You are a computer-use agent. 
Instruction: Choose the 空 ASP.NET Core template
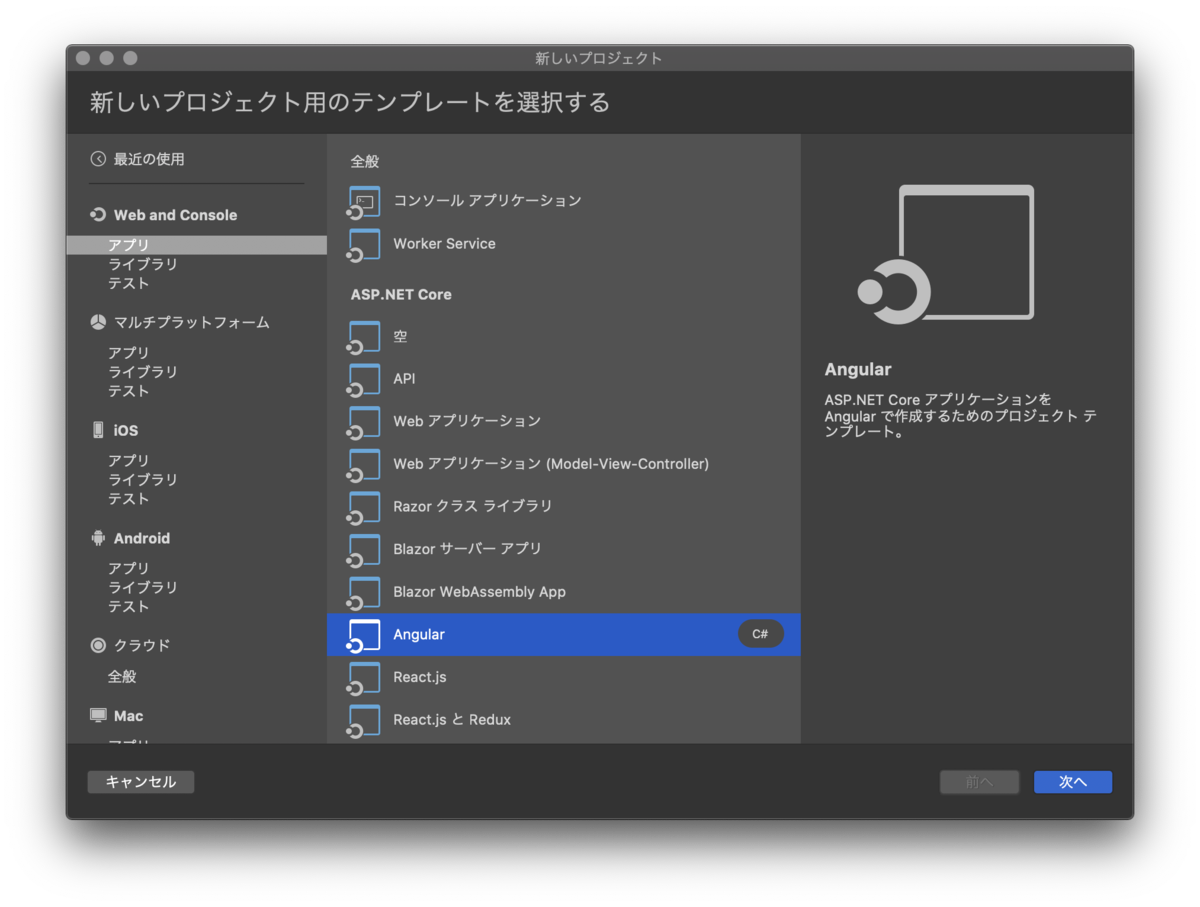[x=564, y=337]
